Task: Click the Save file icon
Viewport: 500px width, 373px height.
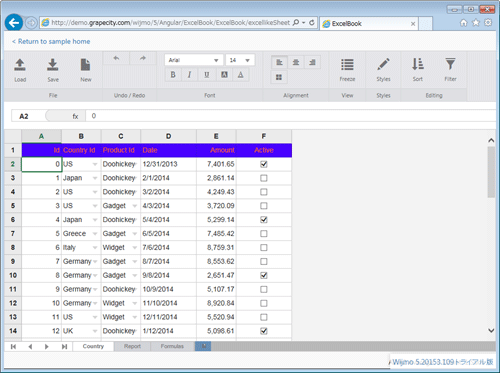Action: tap(53, 65)
